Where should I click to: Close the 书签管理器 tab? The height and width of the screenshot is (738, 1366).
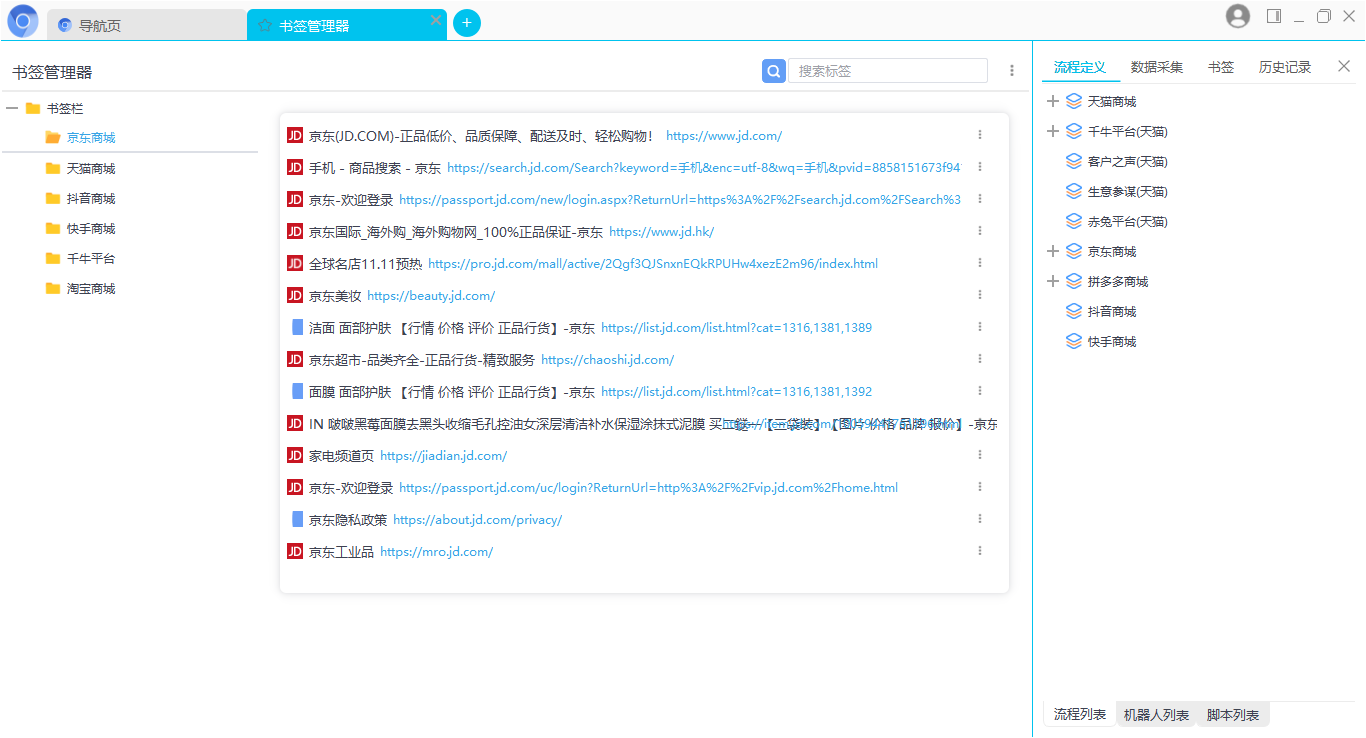[436, 21]
